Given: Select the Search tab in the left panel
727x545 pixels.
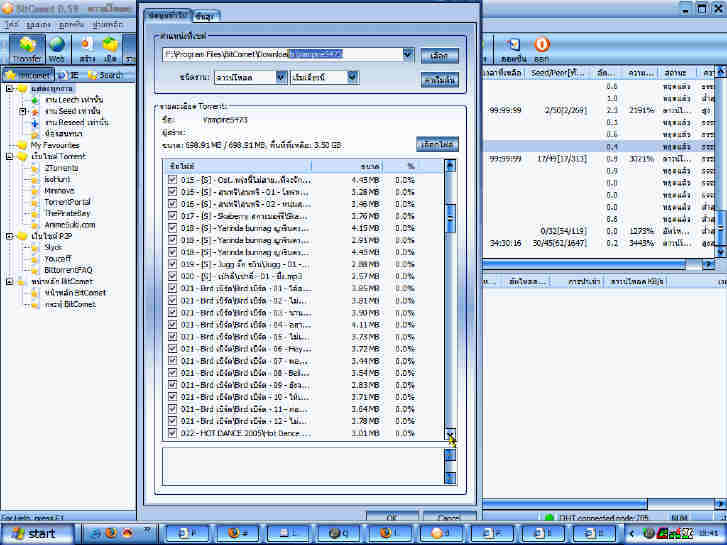Looking at the screenshot, I should point(106,75).
